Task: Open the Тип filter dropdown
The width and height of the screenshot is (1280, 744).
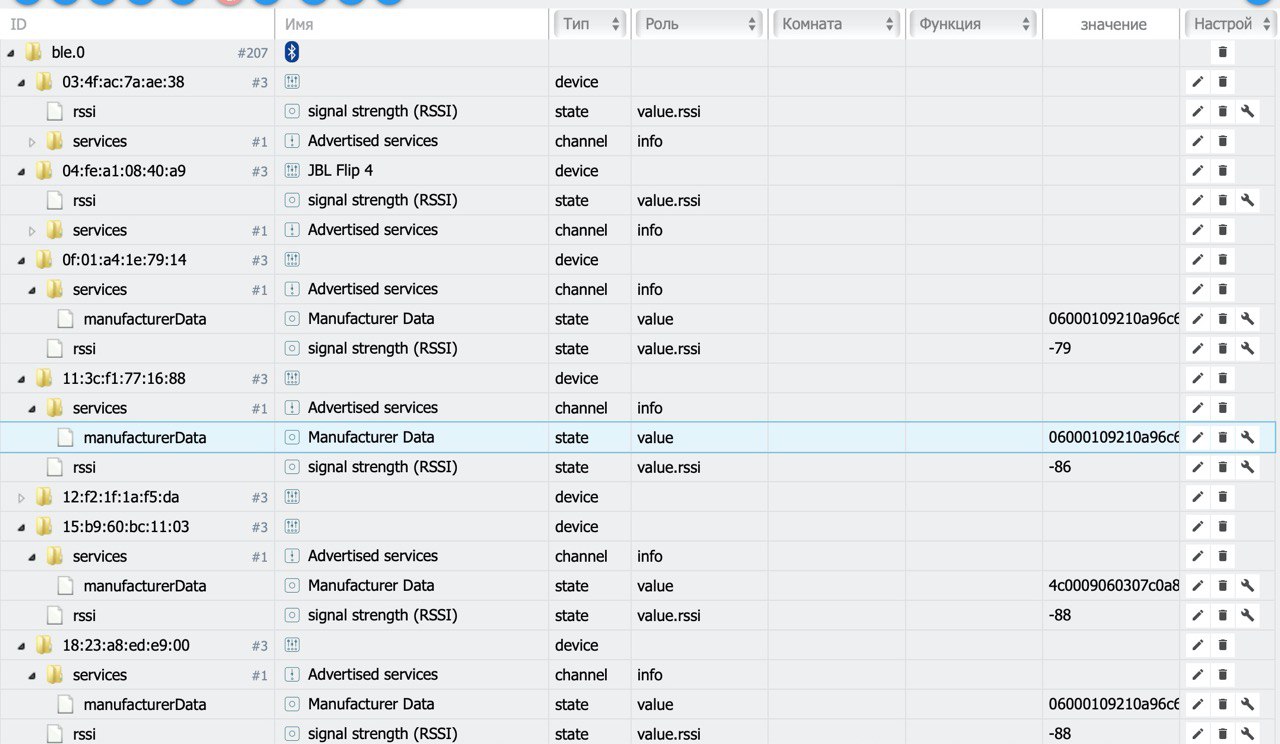Action: [x=590, y=23]
